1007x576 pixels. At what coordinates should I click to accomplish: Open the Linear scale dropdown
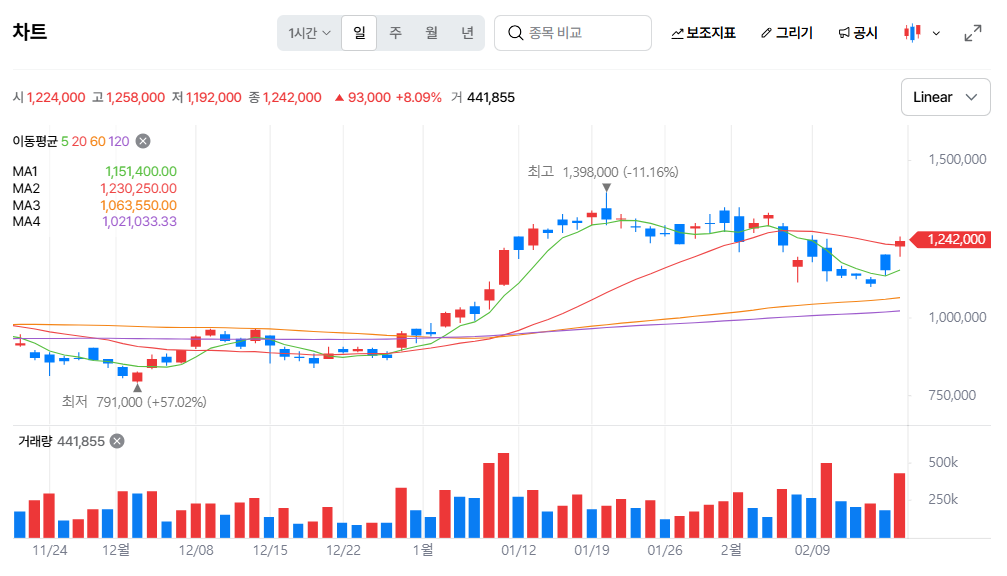click(945, 97)
